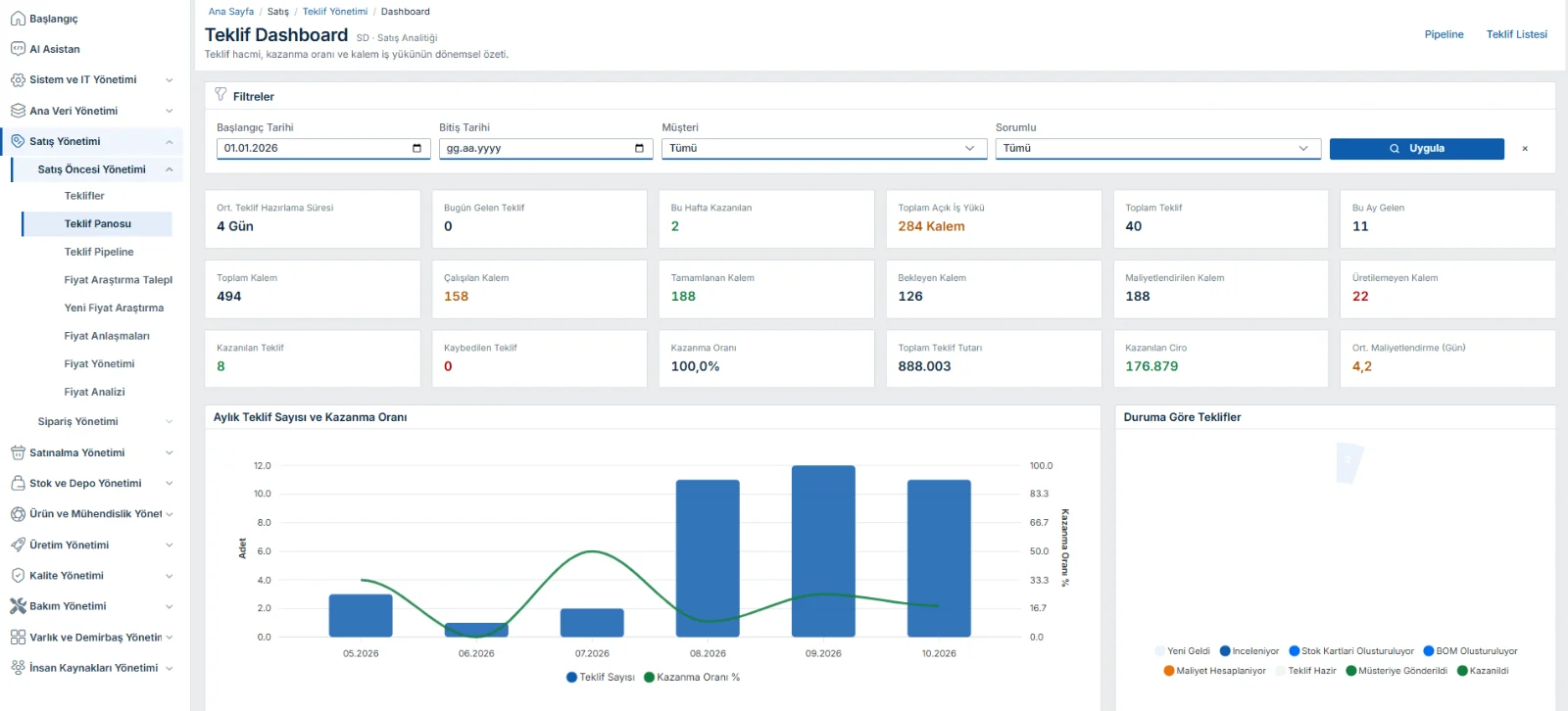Viewport: 1568px width, 711px height.
Task: Collapse the Satış Öncesi Yönetimi submenu
Action: [169, 169]
